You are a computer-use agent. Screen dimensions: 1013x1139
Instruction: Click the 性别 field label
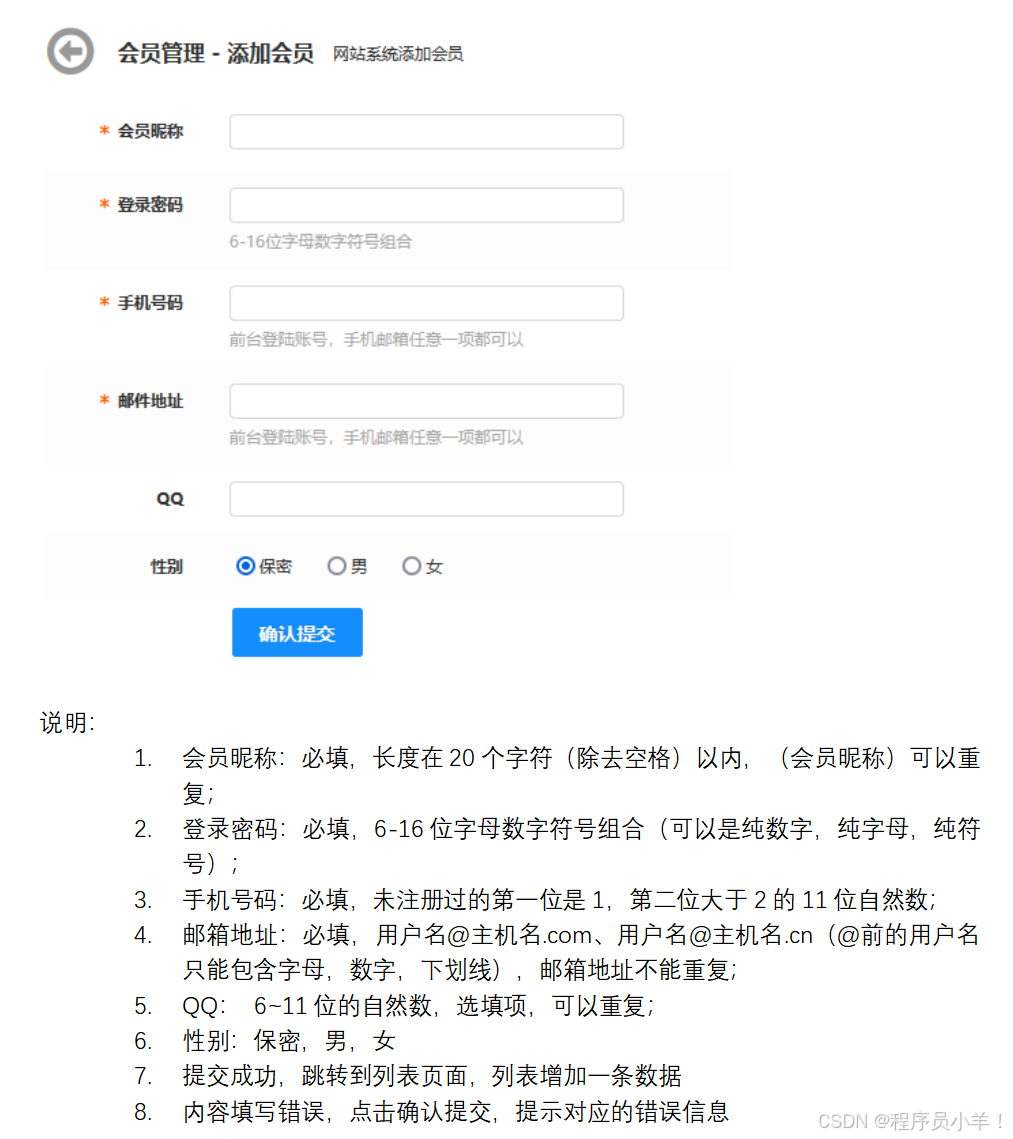click(166, 567)
